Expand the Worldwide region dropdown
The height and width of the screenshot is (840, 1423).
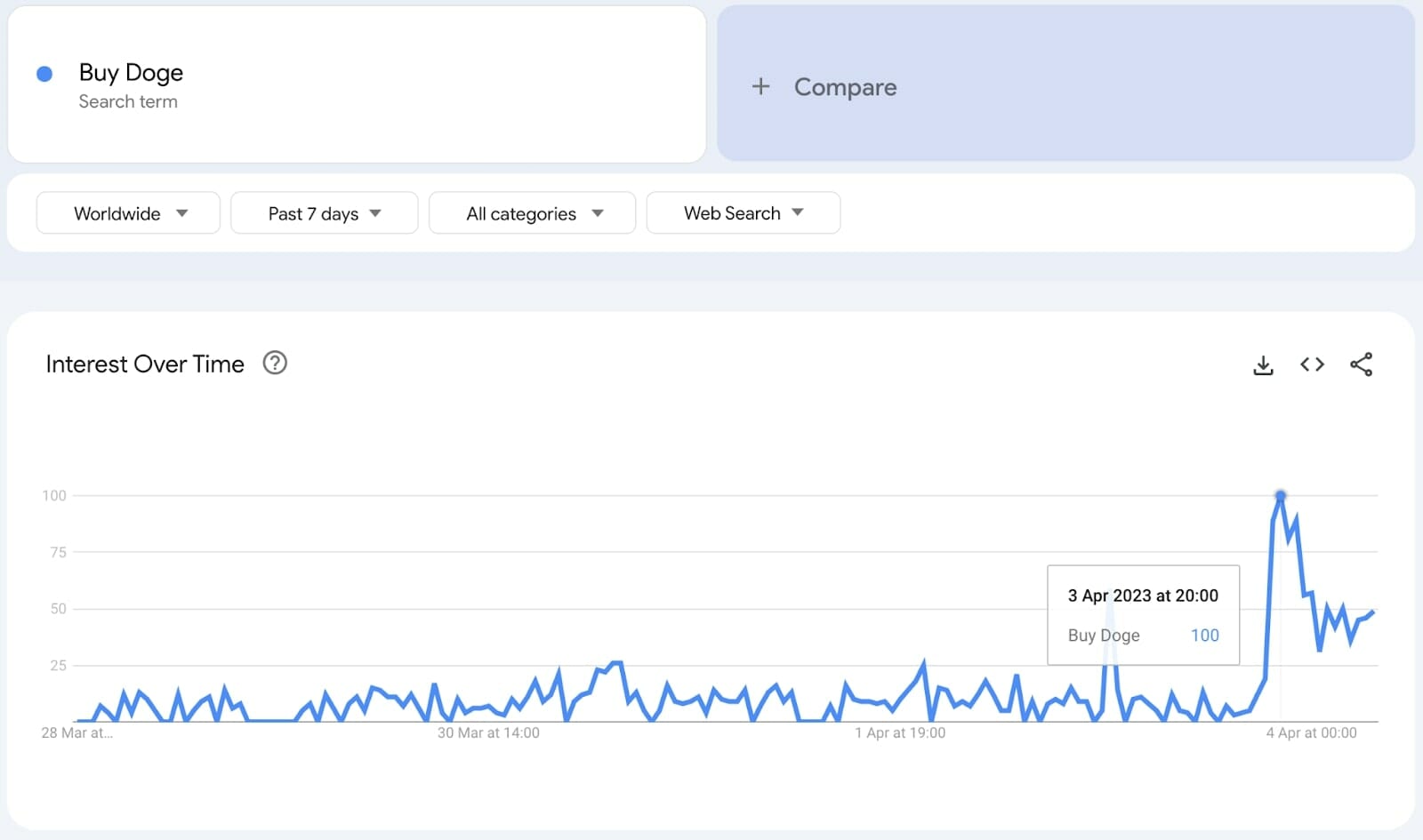128,213
